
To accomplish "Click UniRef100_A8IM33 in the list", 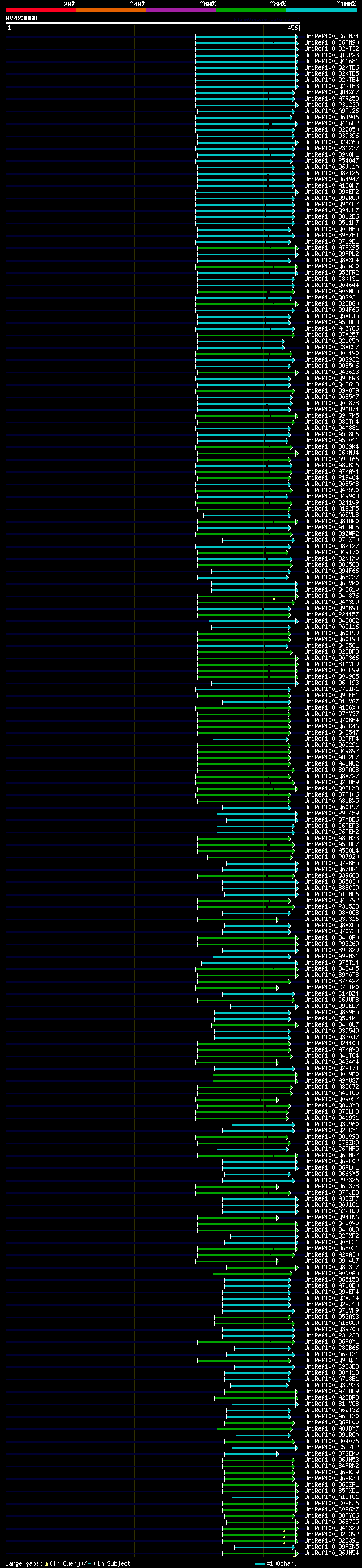I will [331, 838].
